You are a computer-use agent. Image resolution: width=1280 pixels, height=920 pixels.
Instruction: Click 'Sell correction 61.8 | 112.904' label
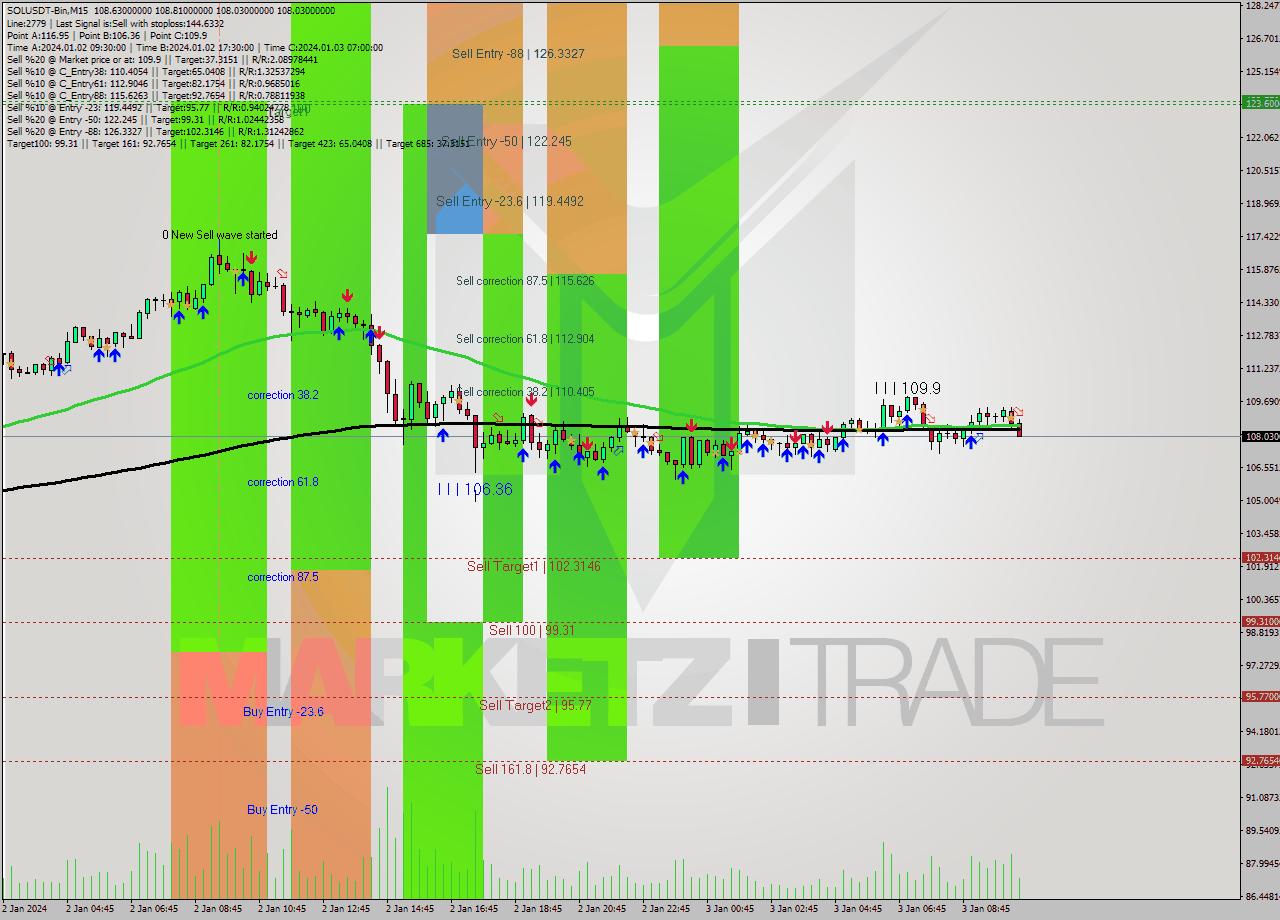click(525, 339)
